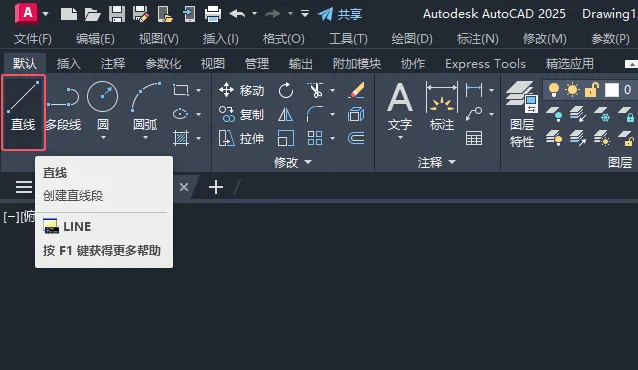The width and height of the screenshot is (638, 370).
Task: Activate the Rotate tool icon
Action: (286, 90)
